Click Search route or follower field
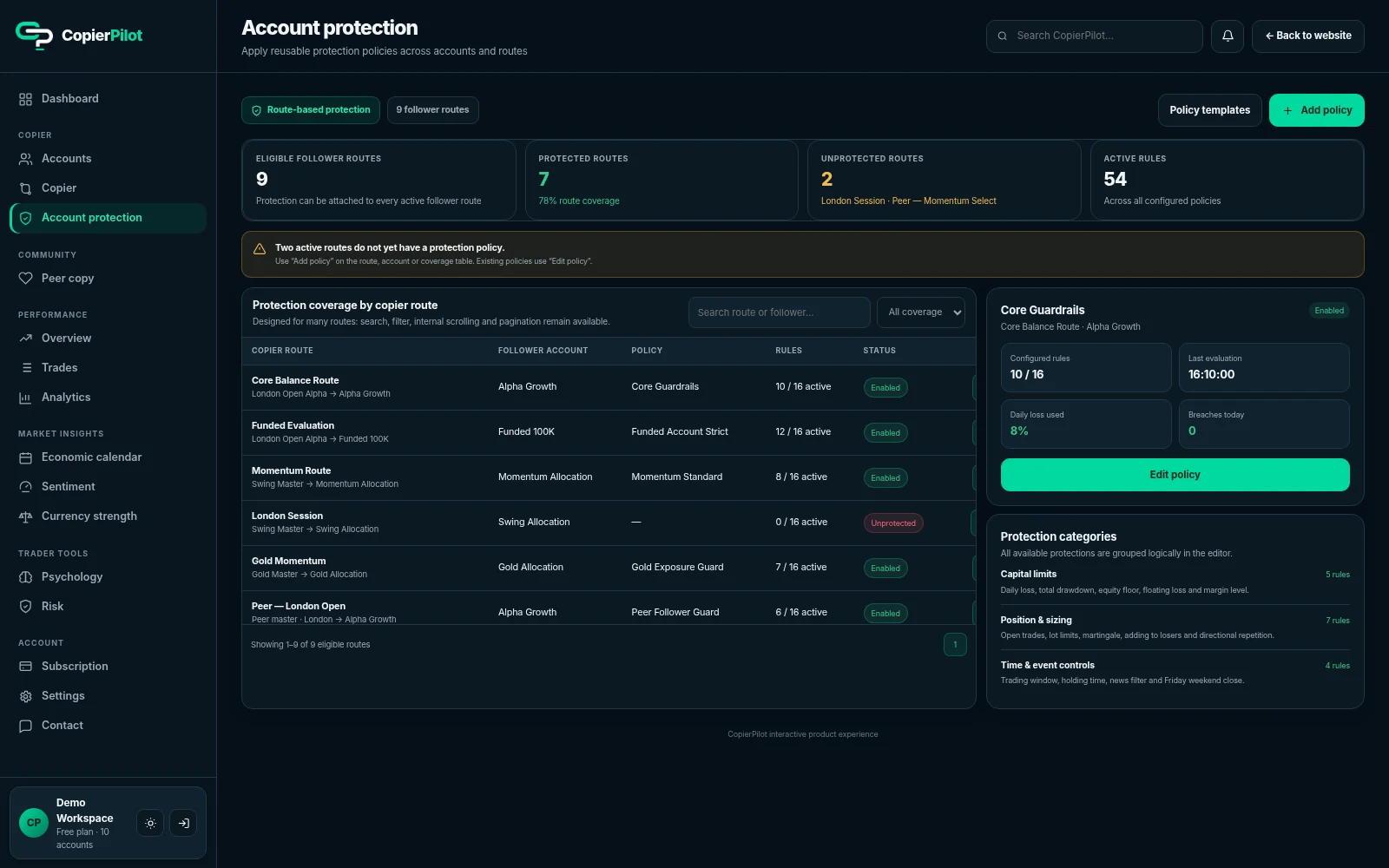The image size is (1389, 868). 780,312
